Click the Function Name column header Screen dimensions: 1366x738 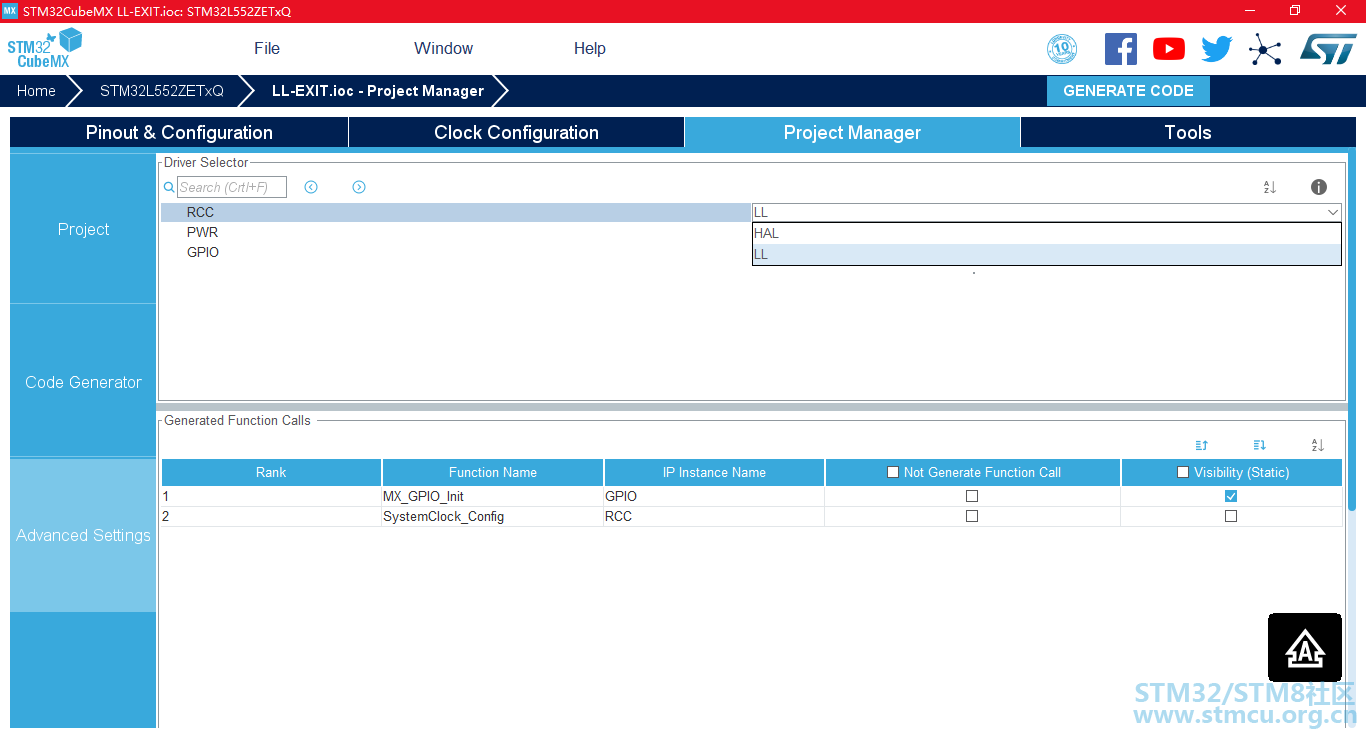493,472
